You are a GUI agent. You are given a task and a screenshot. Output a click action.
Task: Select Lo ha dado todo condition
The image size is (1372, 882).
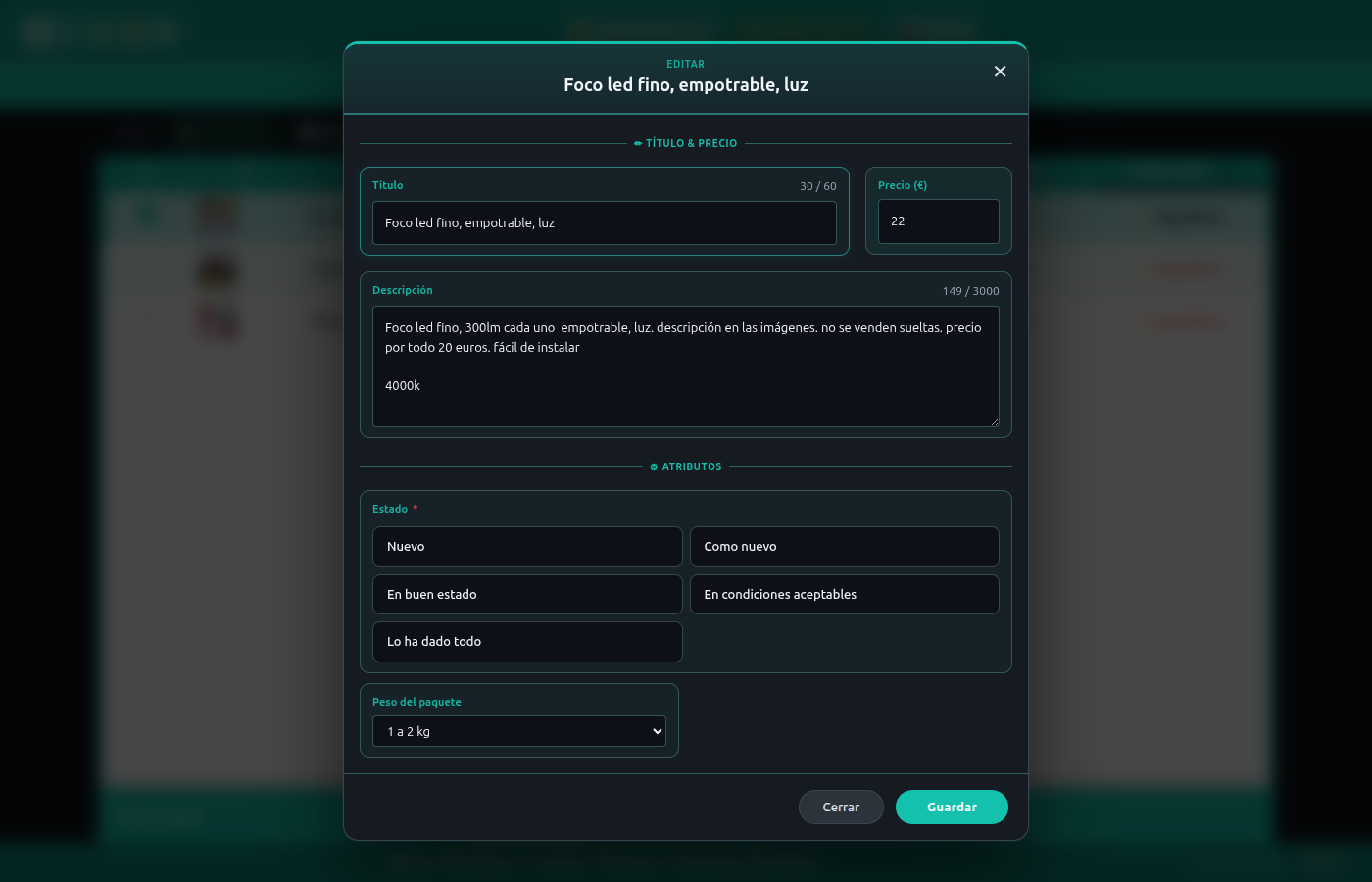(x=527, y=642)
